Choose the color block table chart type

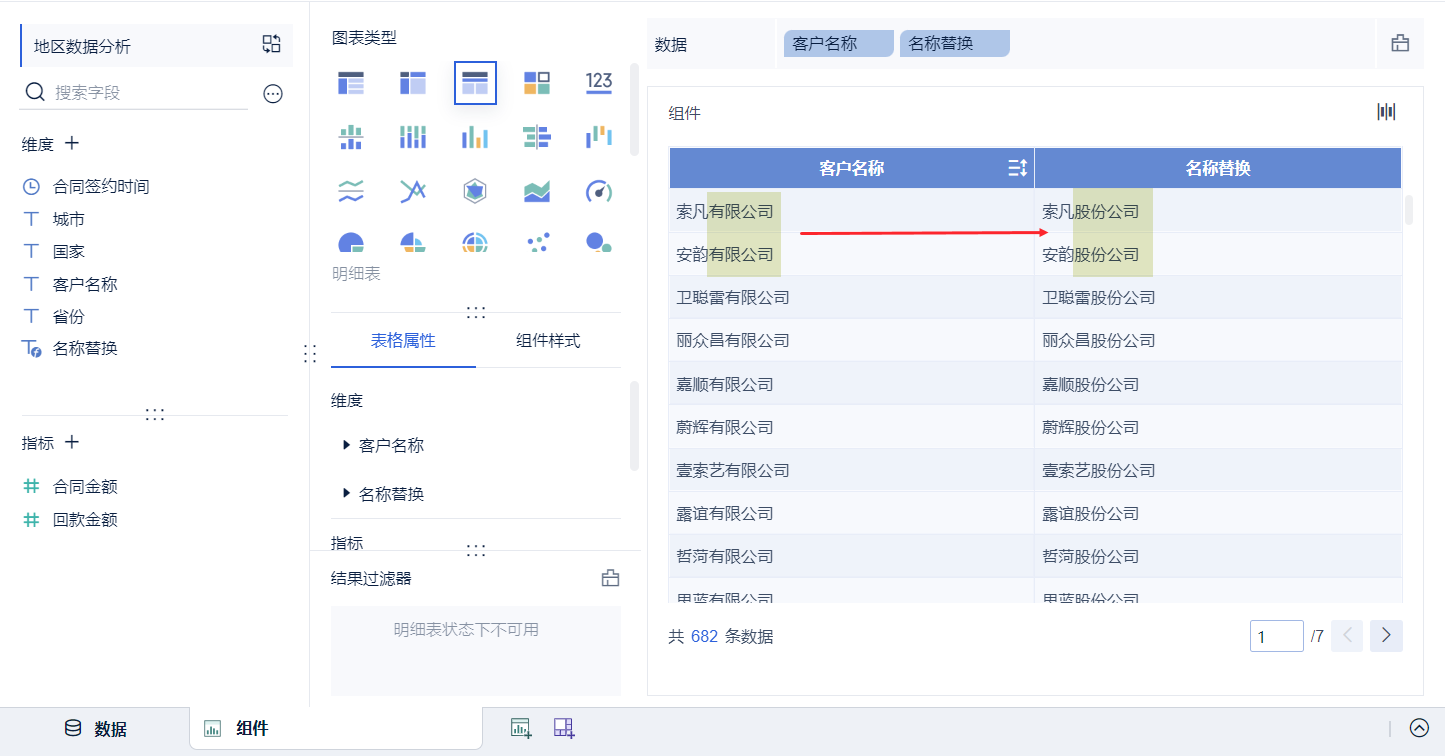coord(537,83)
